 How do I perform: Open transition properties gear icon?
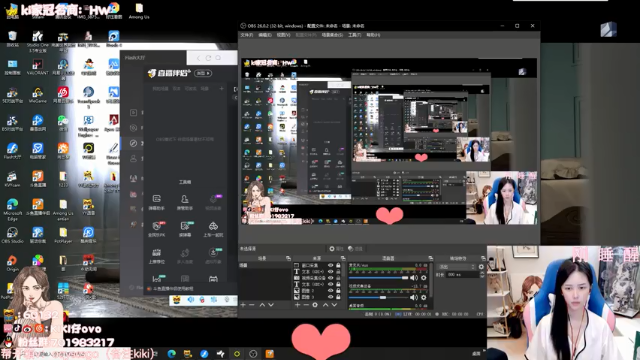481,267
